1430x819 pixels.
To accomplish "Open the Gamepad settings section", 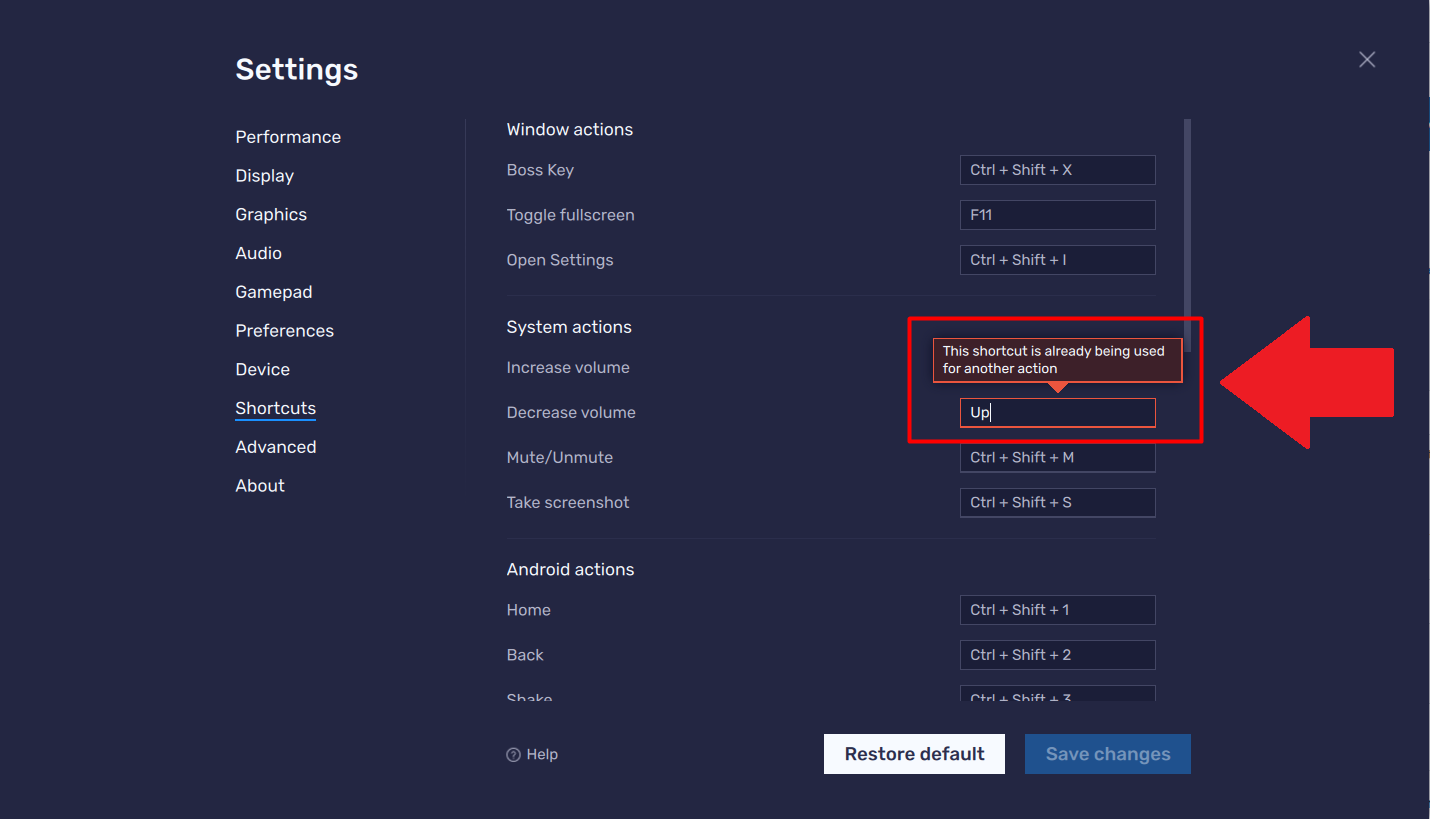I will tap(274, 291).
